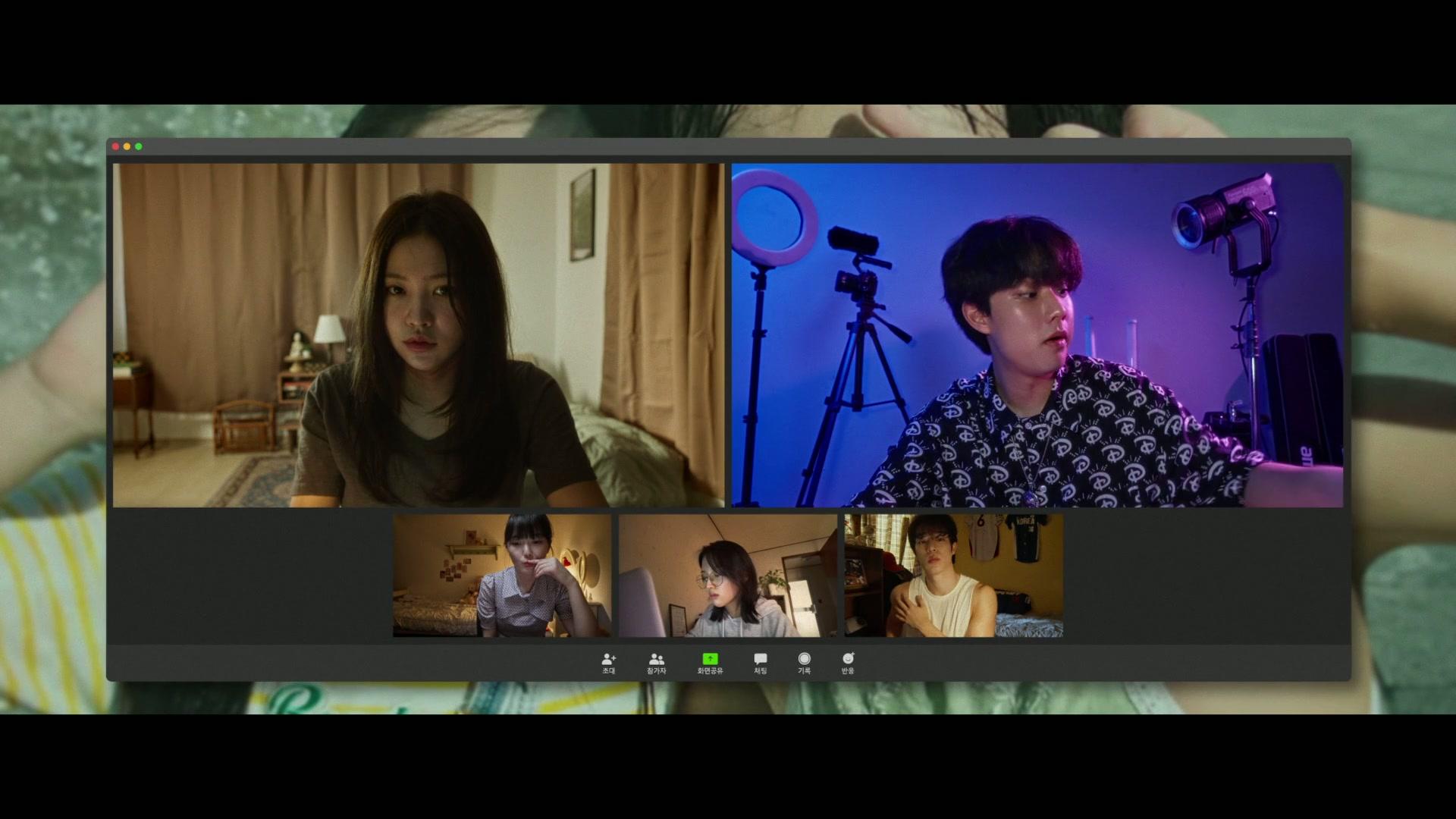
Task: Click the Invite person-plus icon
Action: (608, 659)
